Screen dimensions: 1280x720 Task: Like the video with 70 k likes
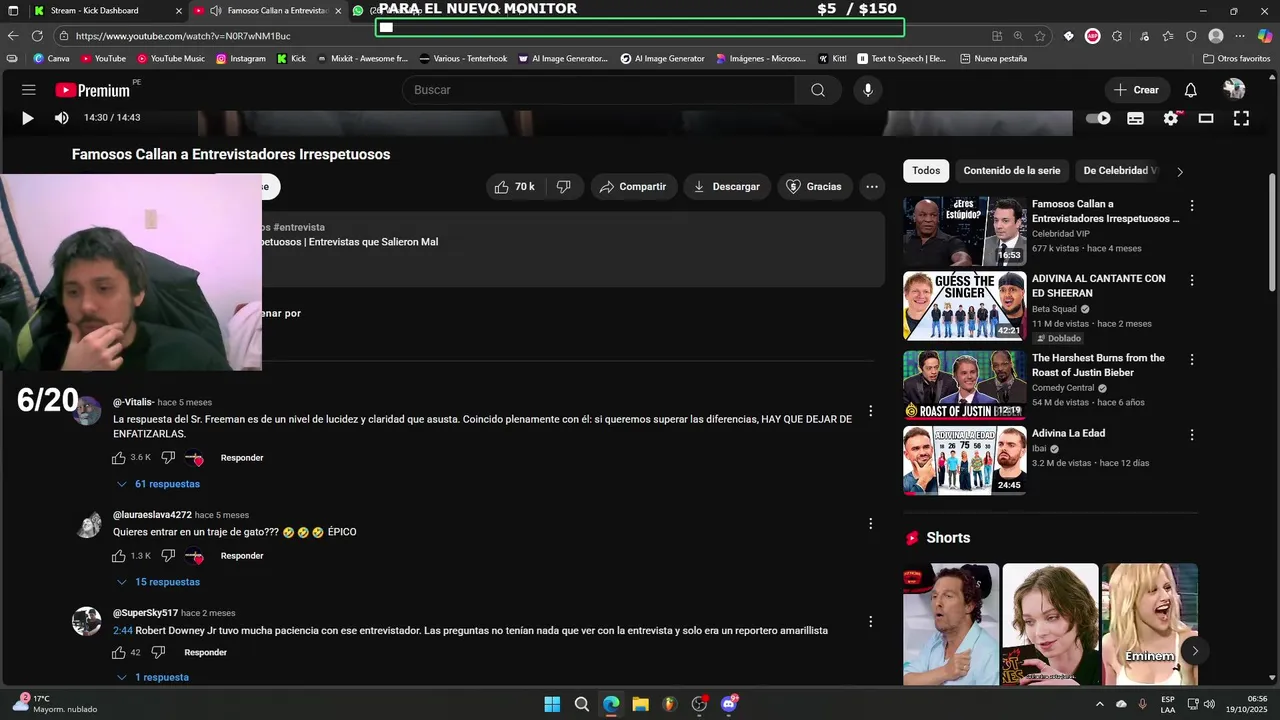click(514, 187)
